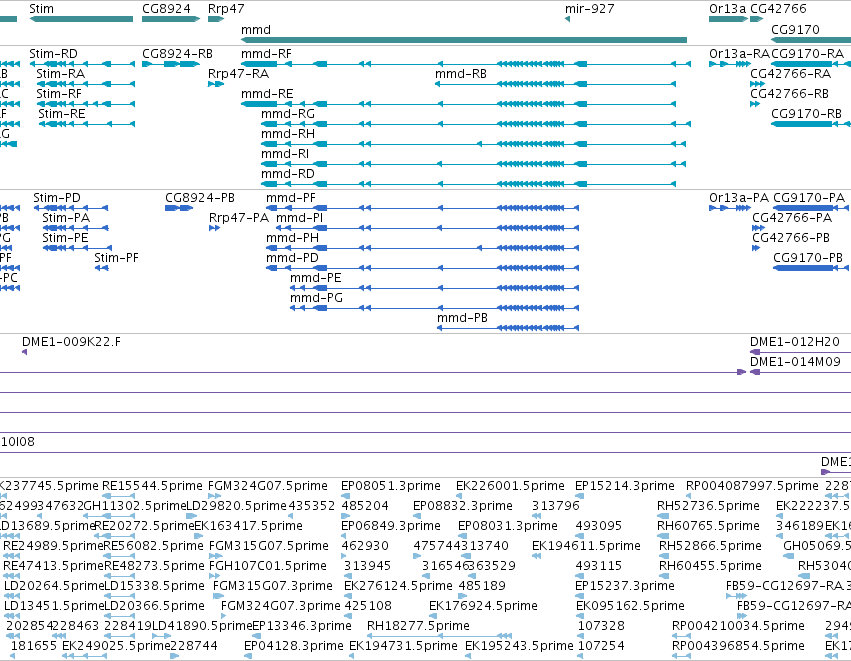Open the mmd-RF transcript label
Viewport: 851px width, 661px height.
[266, 54]
